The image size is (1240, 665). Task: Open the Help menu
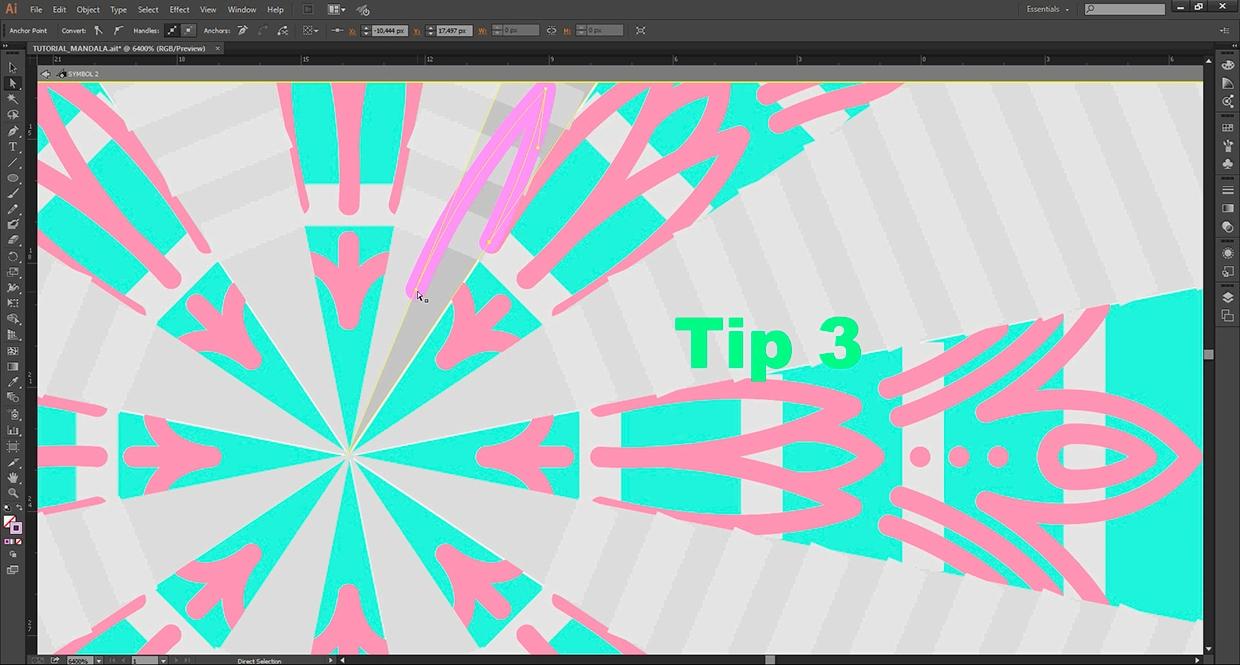[275, 10]
